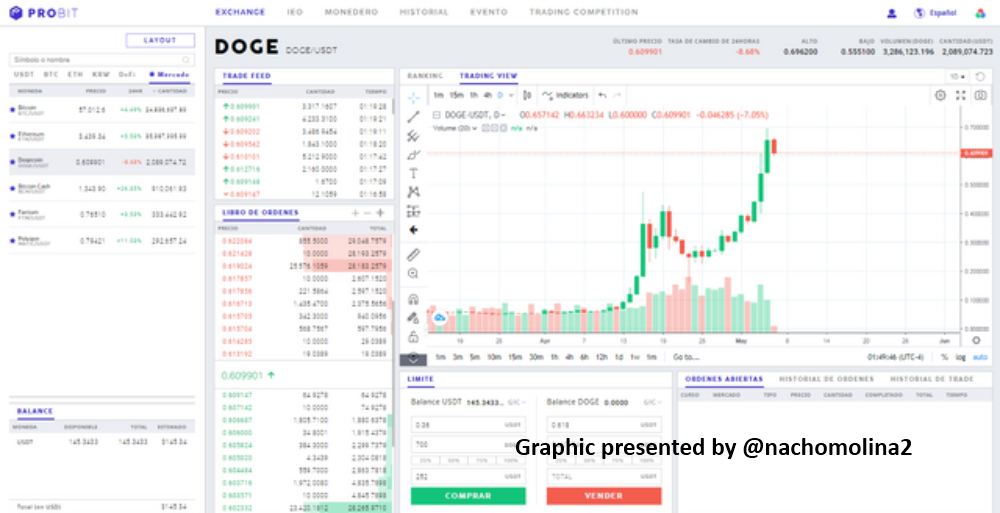The width and height of the screenshot is (1000, 513).
Task: Toggle magnet mode on chart
Action: click(x=413, y=299)
